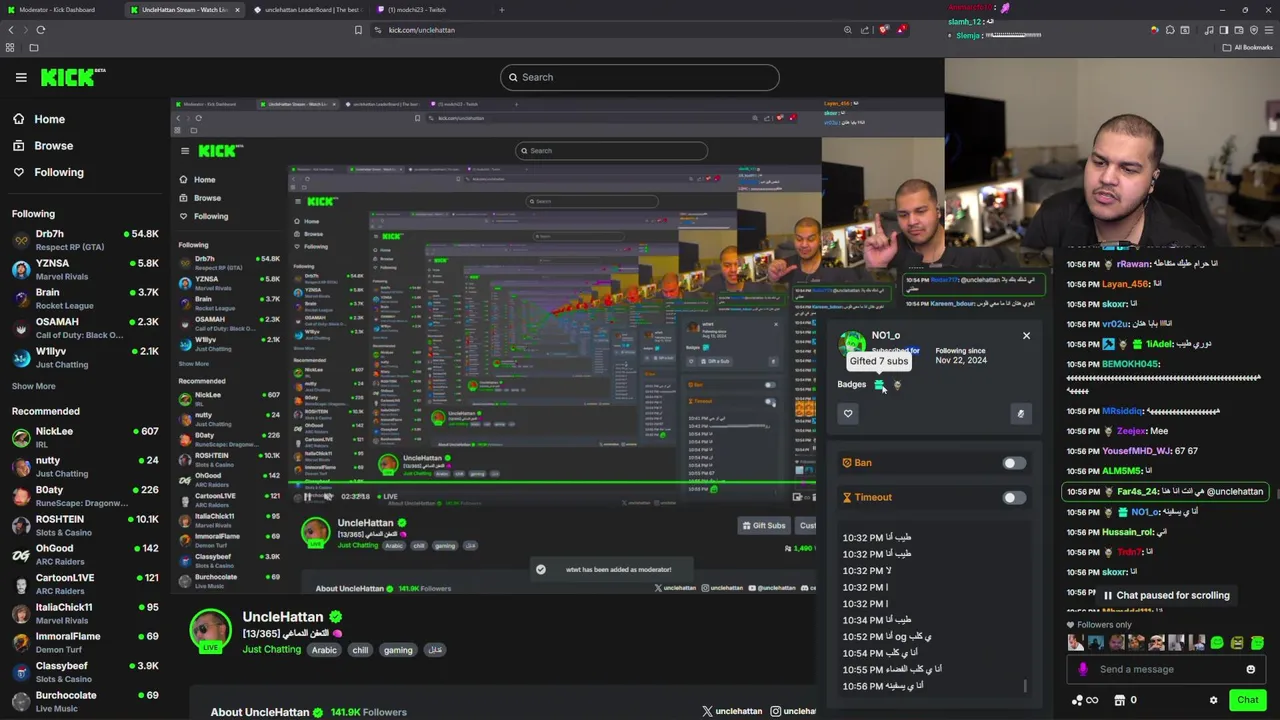This screenshot has height=720, width=1280.
Task: Click the bookmark icon in address bar
Action: pyautogui.click(x=358, y=30)
